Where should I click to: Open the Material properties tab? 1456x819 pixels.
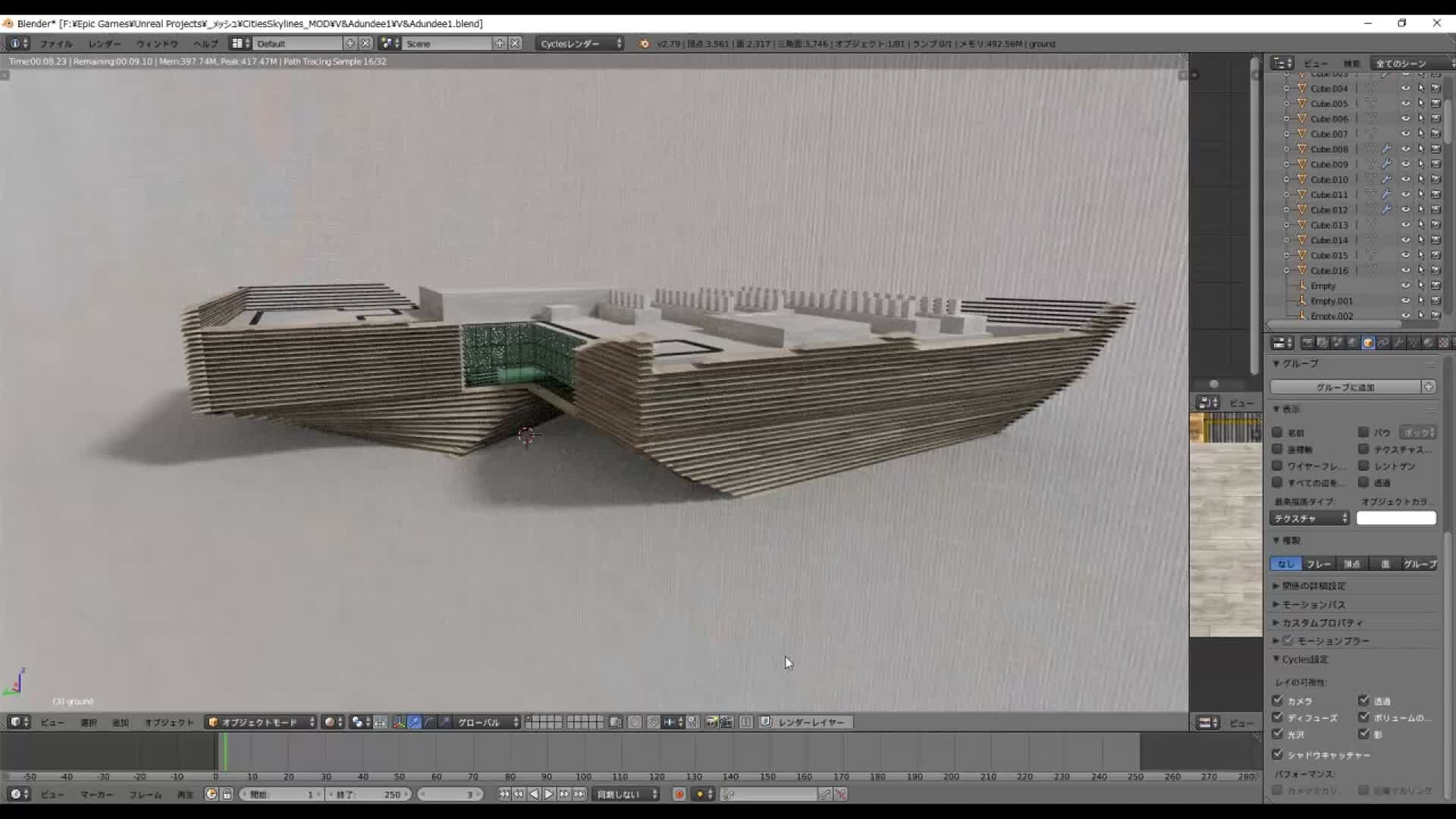1429,342
